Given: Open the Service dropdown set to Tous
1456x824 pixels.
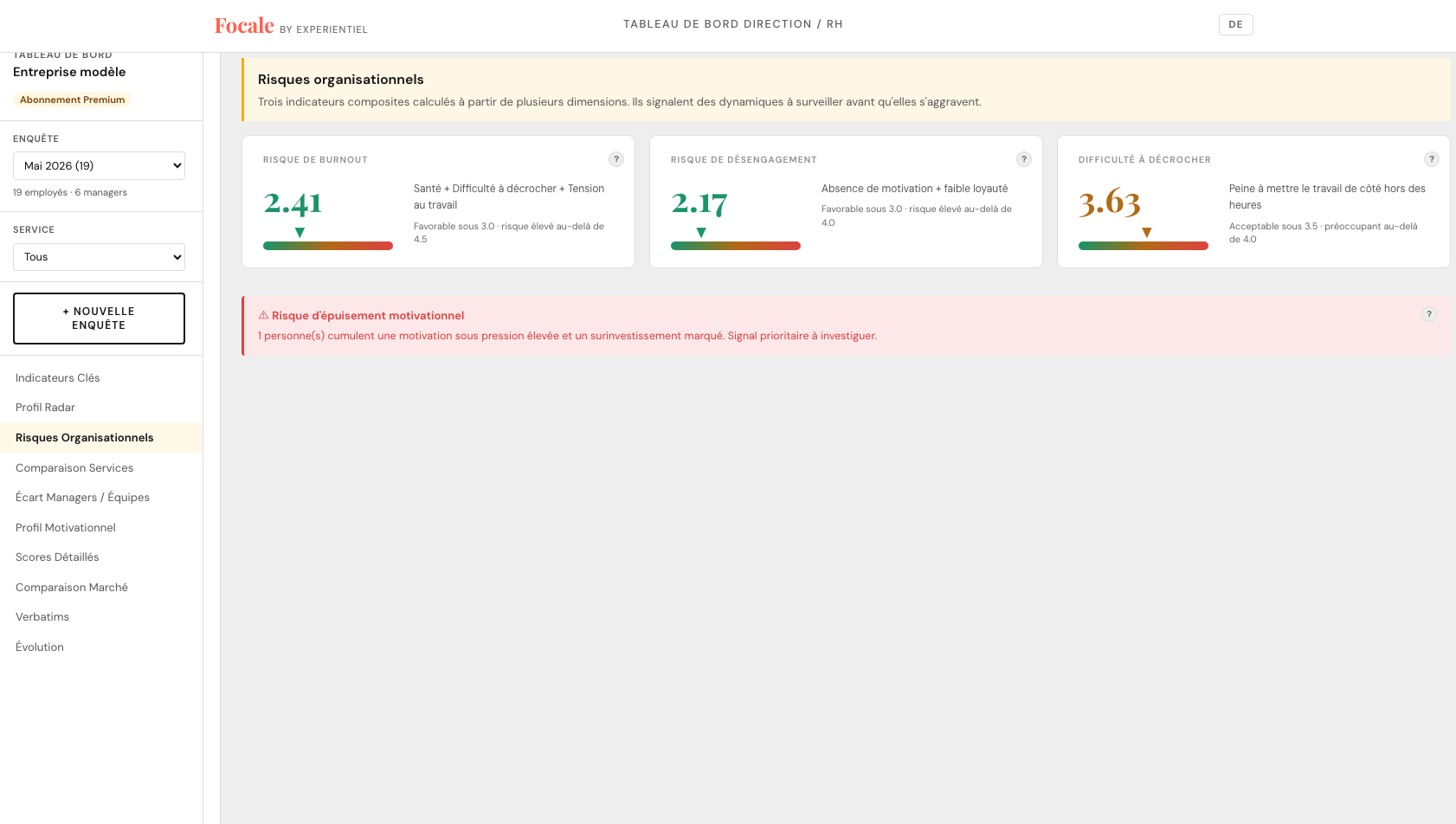Looking at the screenshot, I should [99, 257].
